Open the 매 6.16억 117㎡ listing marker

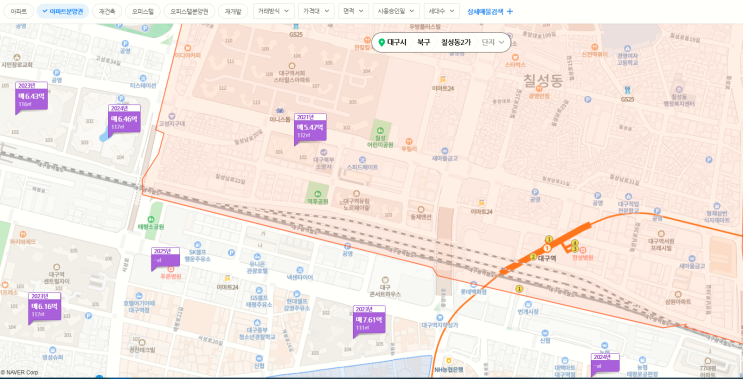pos(45,308)
